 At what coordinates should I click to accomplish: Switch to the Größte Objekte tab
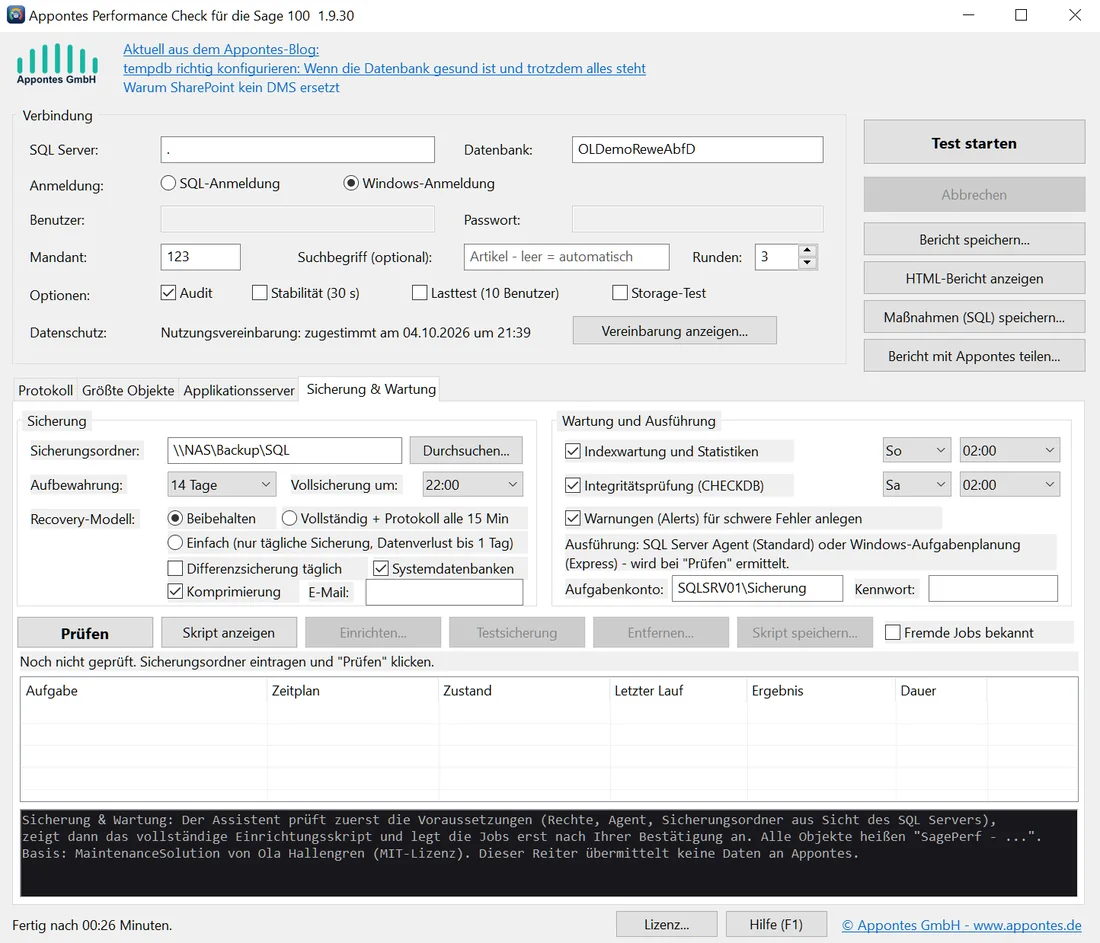pos(128,390)
